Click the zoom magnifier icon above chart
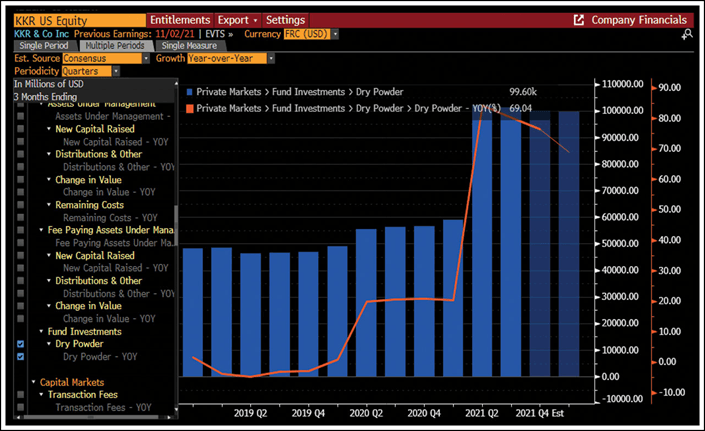The image size is (705, 431). point(687,34)
